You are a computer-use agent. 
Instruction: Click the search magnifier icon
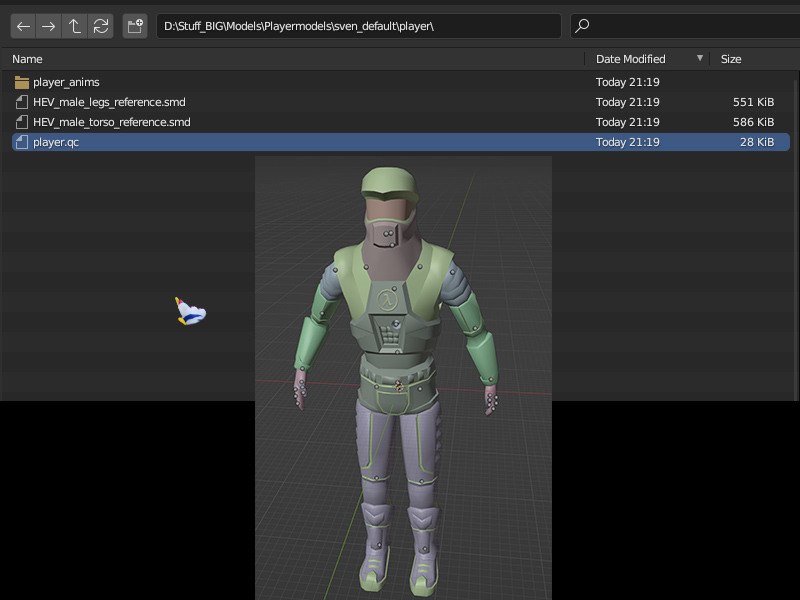582,26
